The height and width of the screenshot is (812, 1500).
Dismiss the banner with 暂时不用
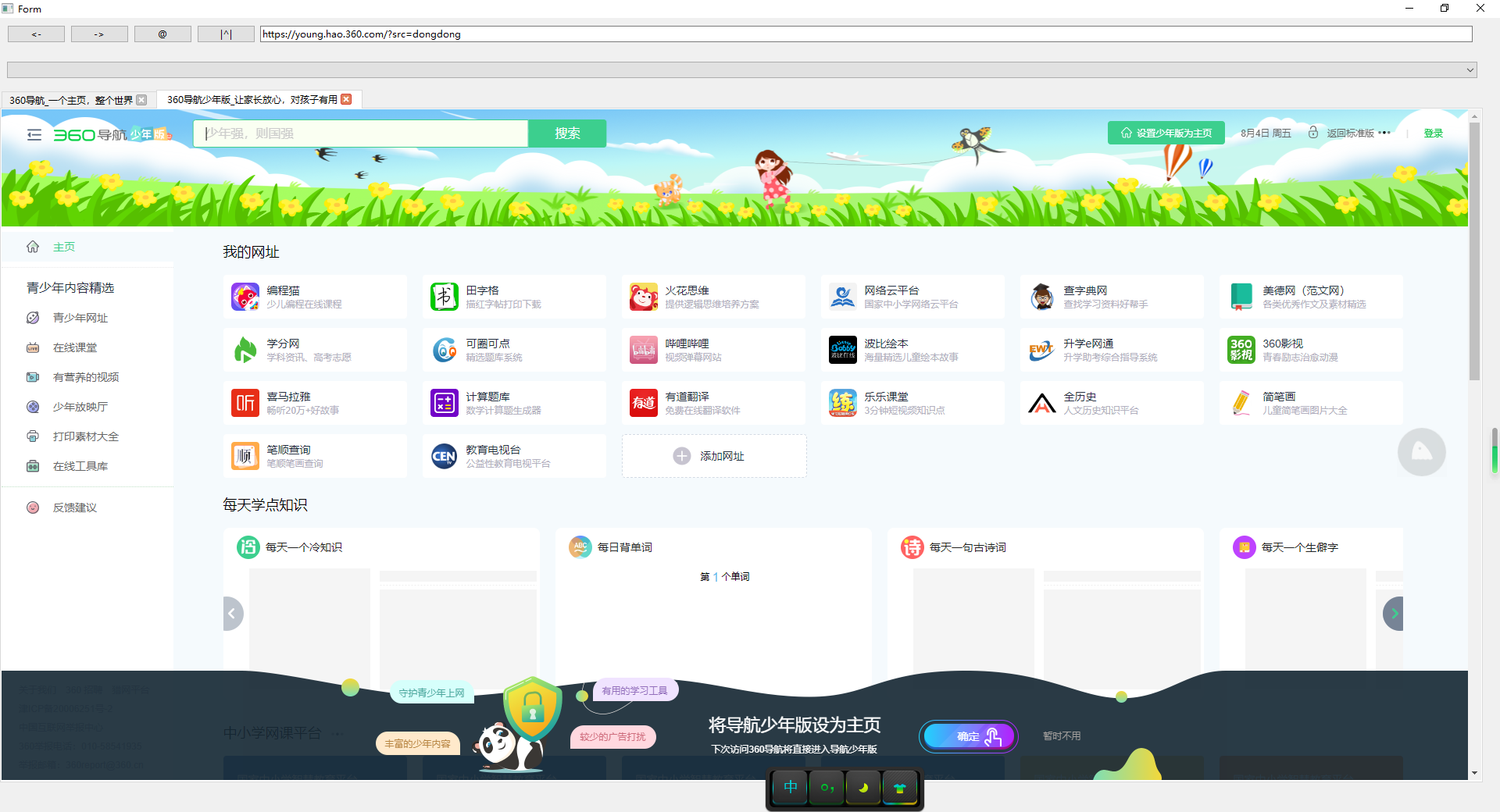click(1062, 736)
